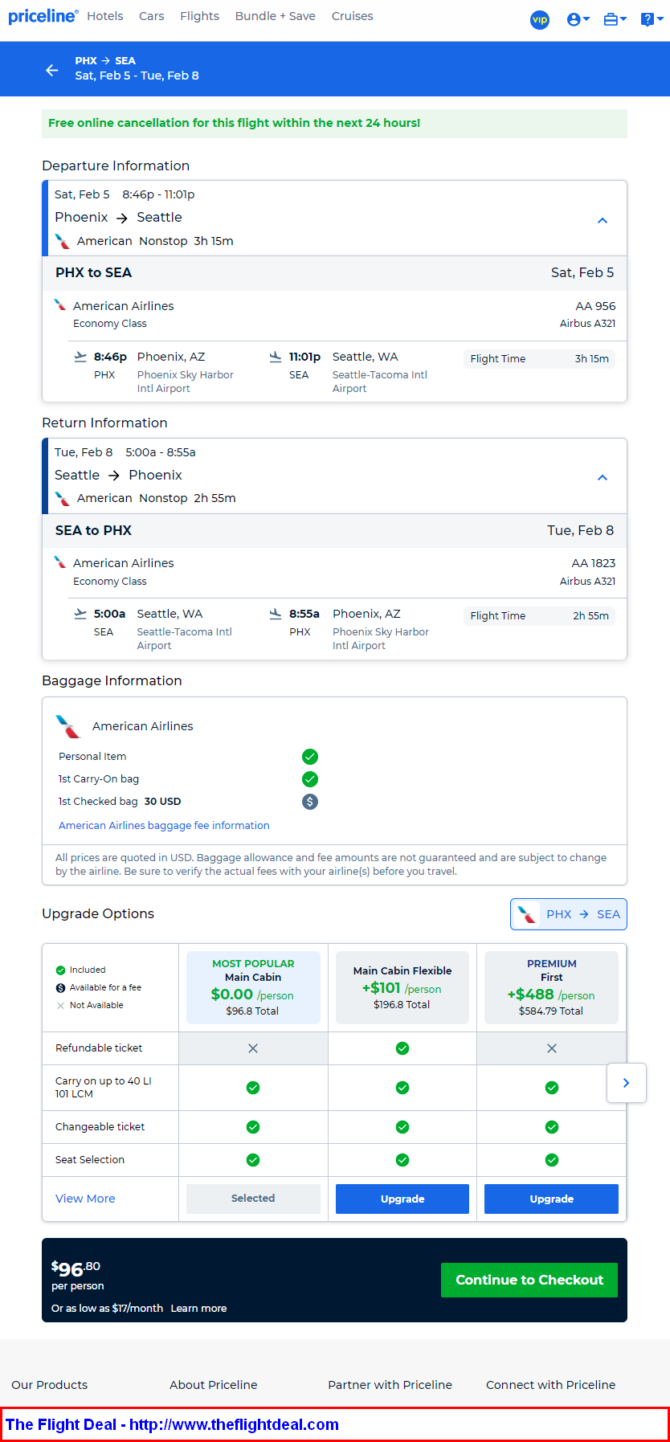Select the PHX to SEA upgrade leg tab

[x=569, y=914]
